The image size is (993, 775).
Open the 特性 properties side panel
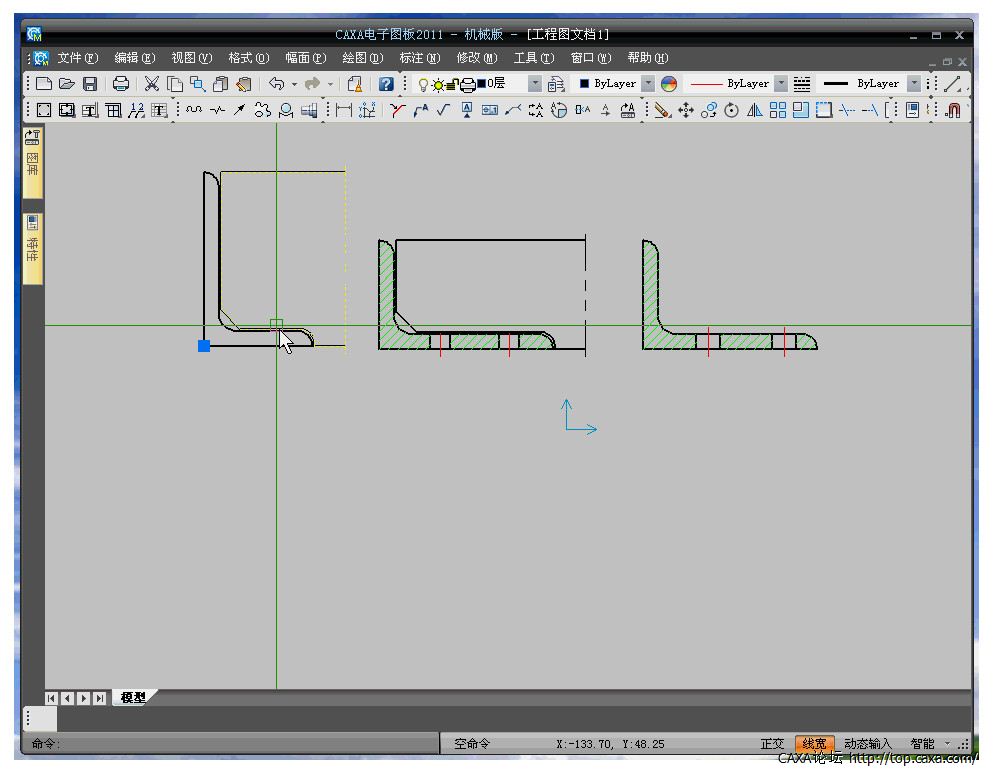[33, 248]
